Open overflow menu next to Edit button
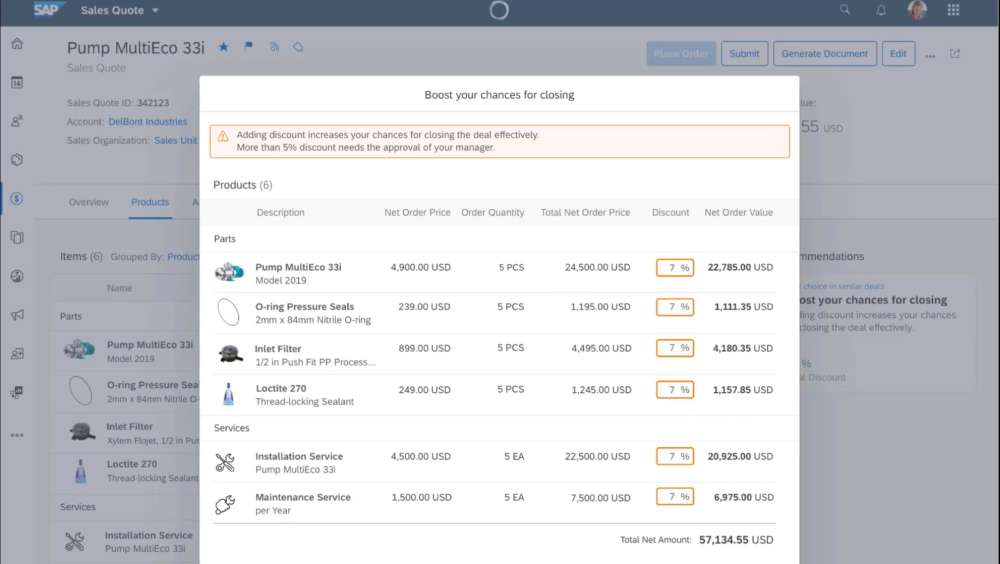This screenshot has width=1000, height=564. coord(930,56)
